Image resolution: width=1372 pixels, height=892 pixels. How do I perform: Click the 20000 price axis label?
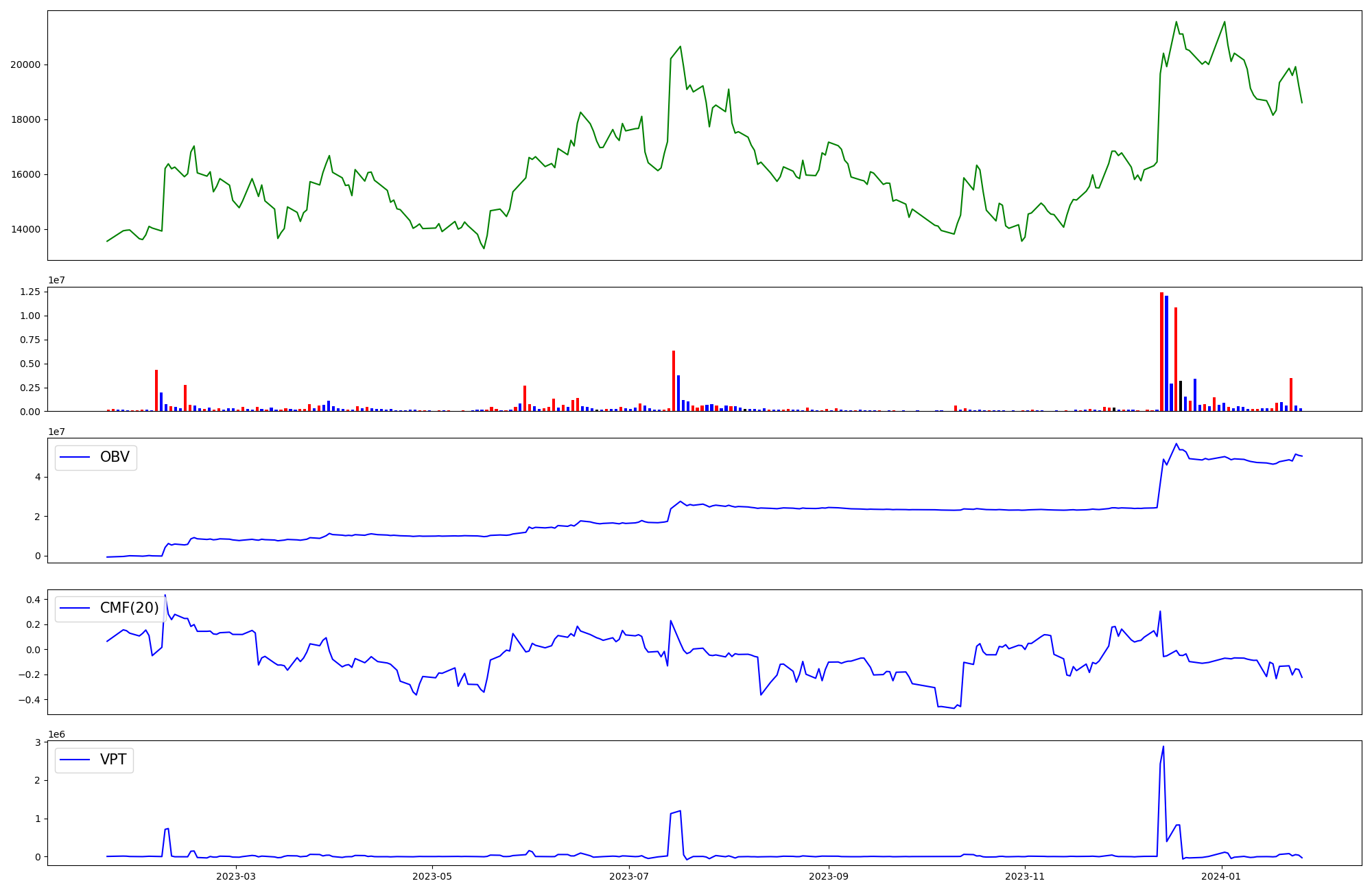(x=25, y=65)
